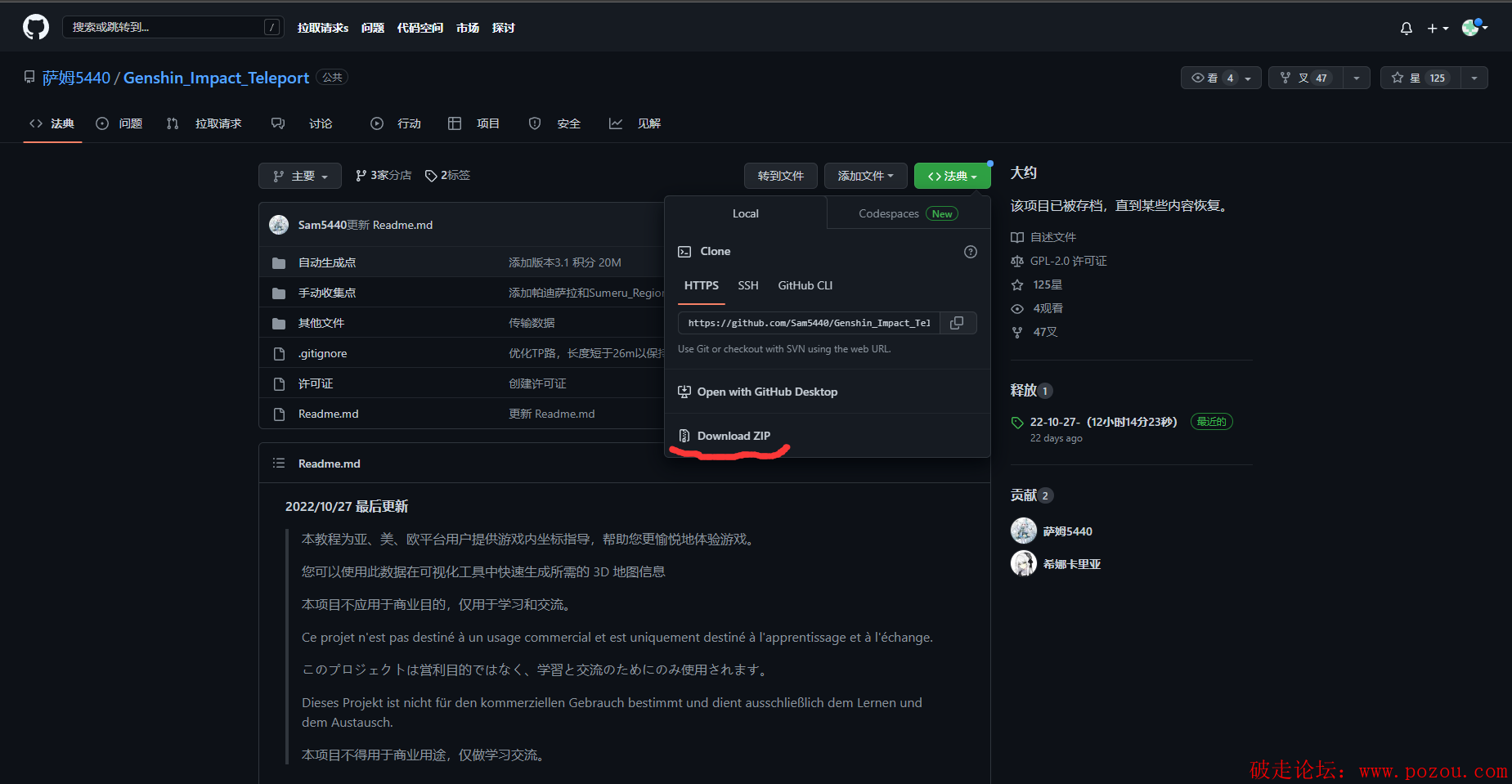
Task: Click the 叉 fork button
Action: click(x=1306, y=78)
